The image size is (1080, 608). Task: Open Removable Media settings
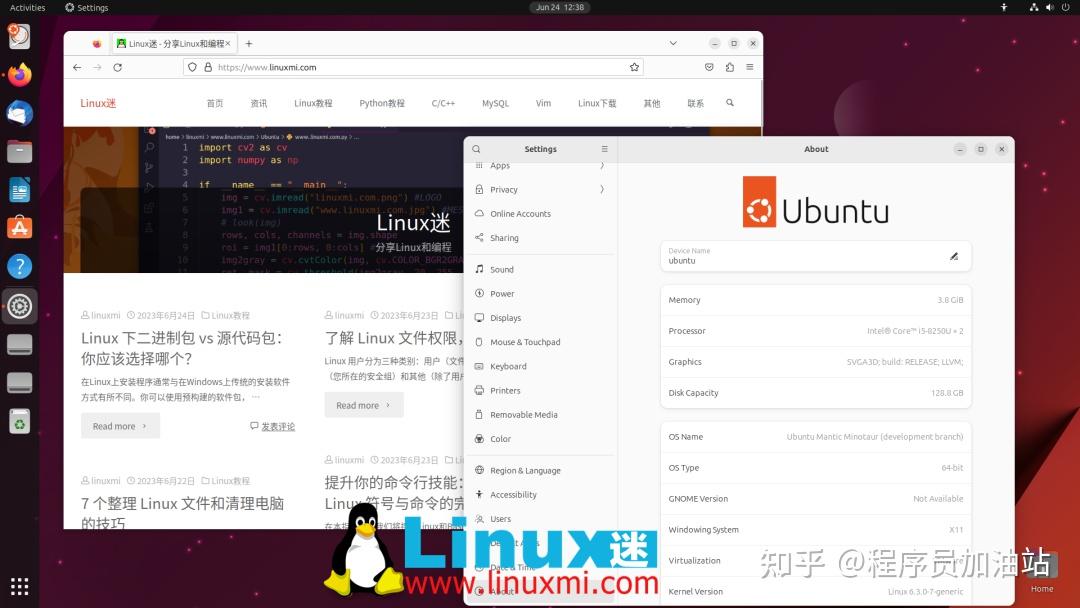click(524, 414)
